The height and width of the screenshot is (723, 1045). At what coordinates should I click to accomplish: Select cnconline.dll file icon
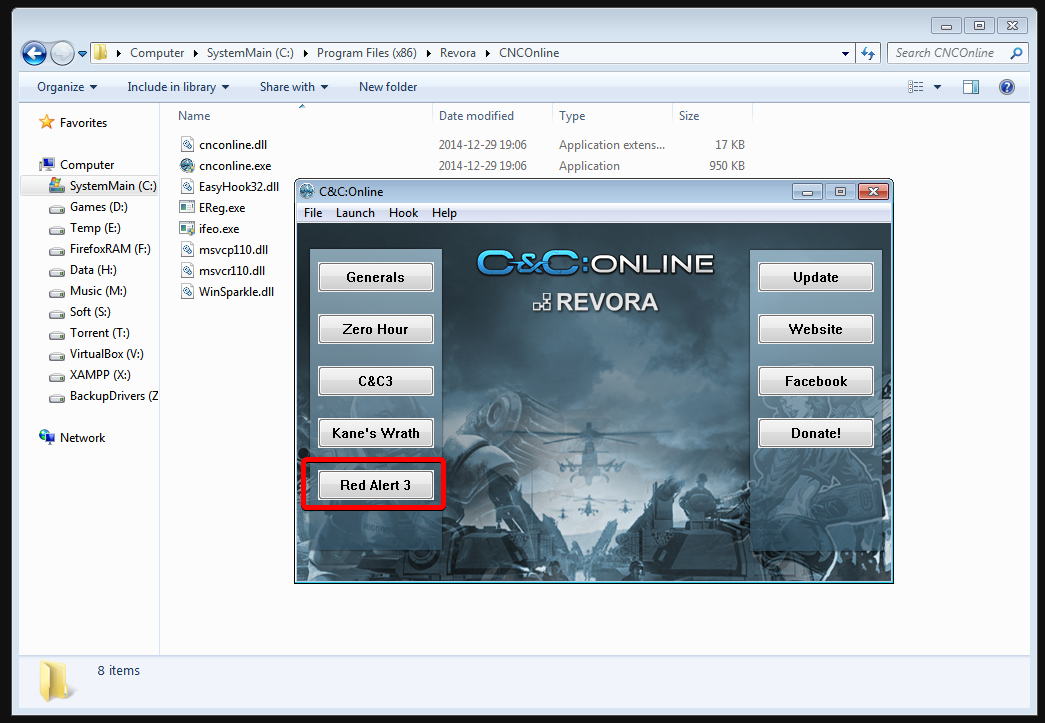pos(187,145)
